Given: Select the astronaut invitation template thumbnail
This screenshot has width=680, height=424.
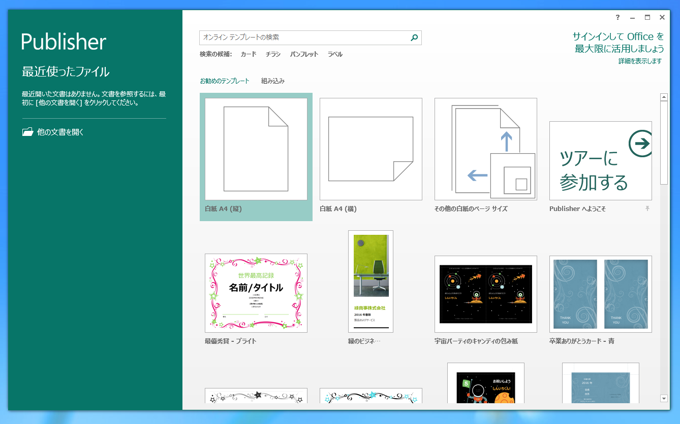Looking at the screenshot, I should coord(486,383).
